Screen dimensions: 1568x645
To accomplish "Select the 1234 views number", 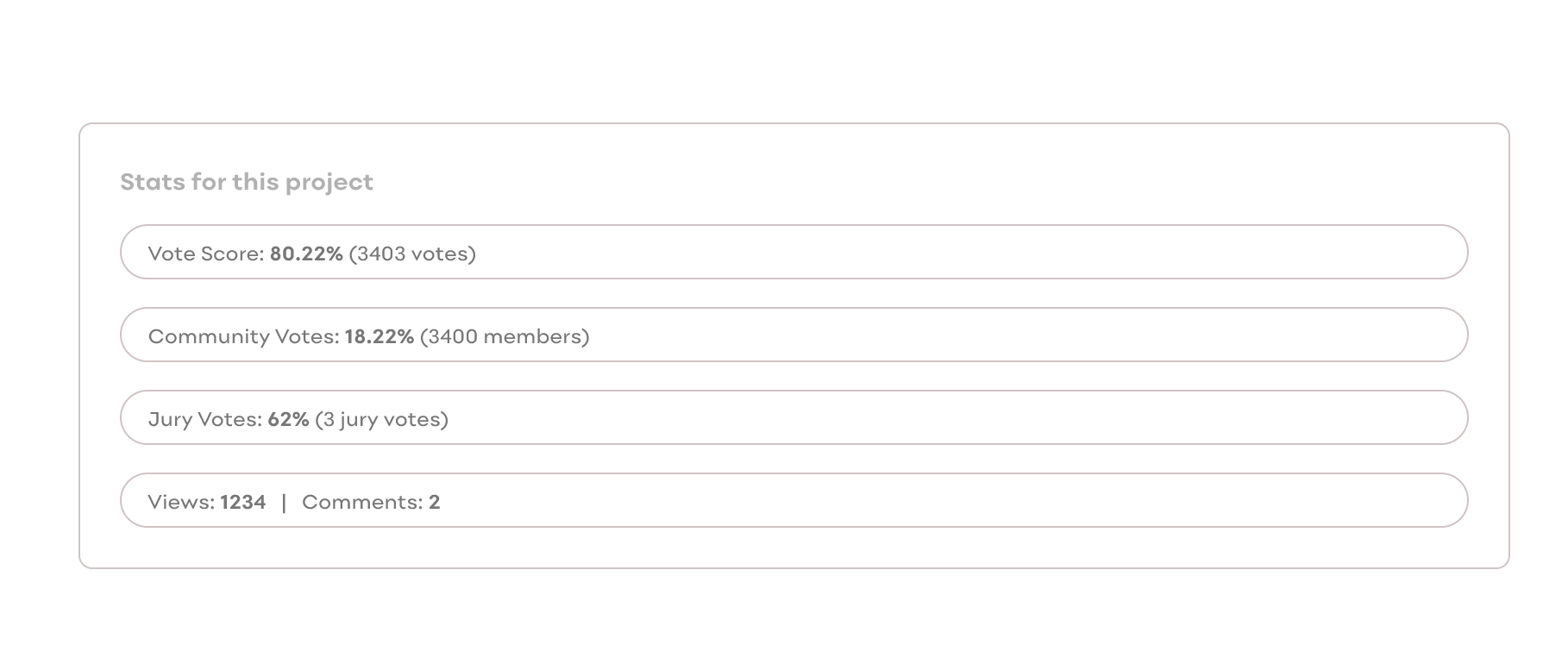I will 243,502.
